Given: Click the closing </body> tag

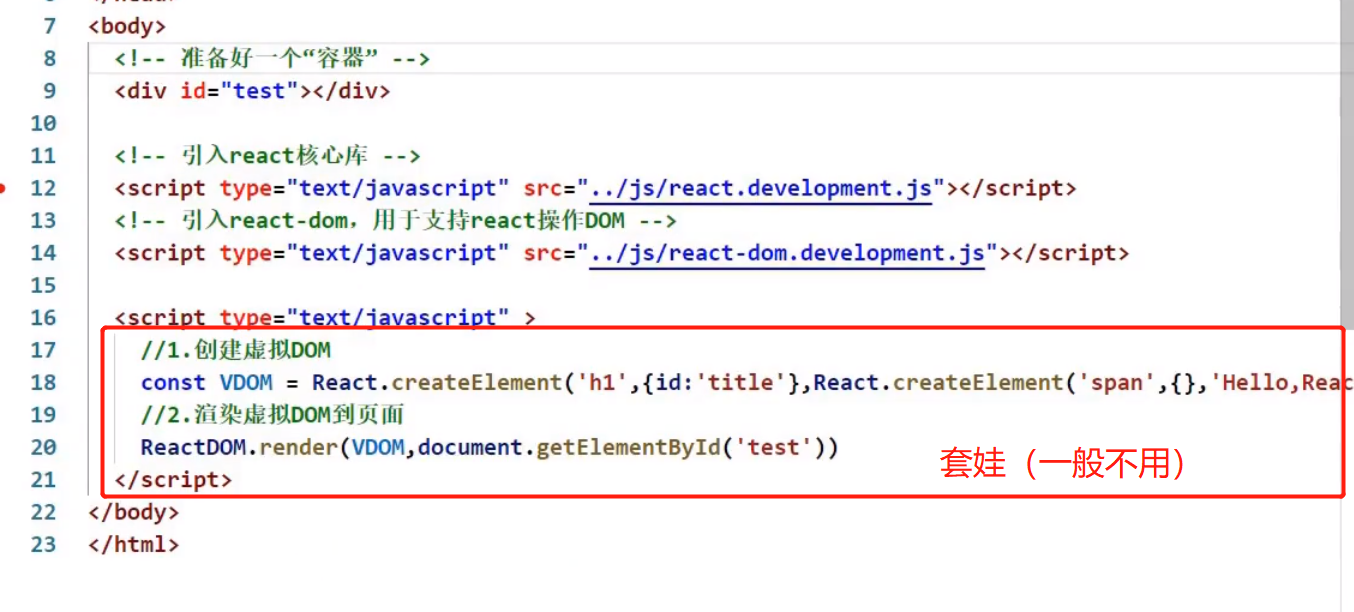Looking at the screenshot, I should pos(134,512).
